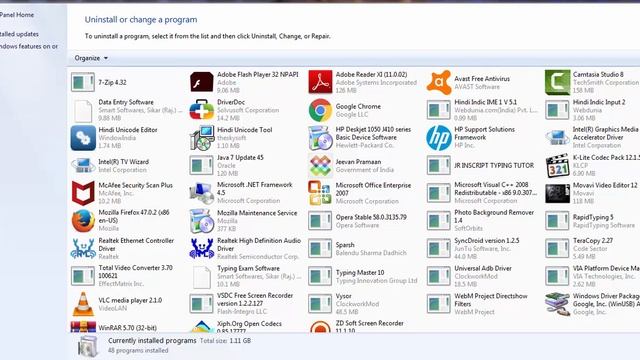This screenshot has width=640, height=360.
Task: View installed updates link
Action: [x=19, y=34]
